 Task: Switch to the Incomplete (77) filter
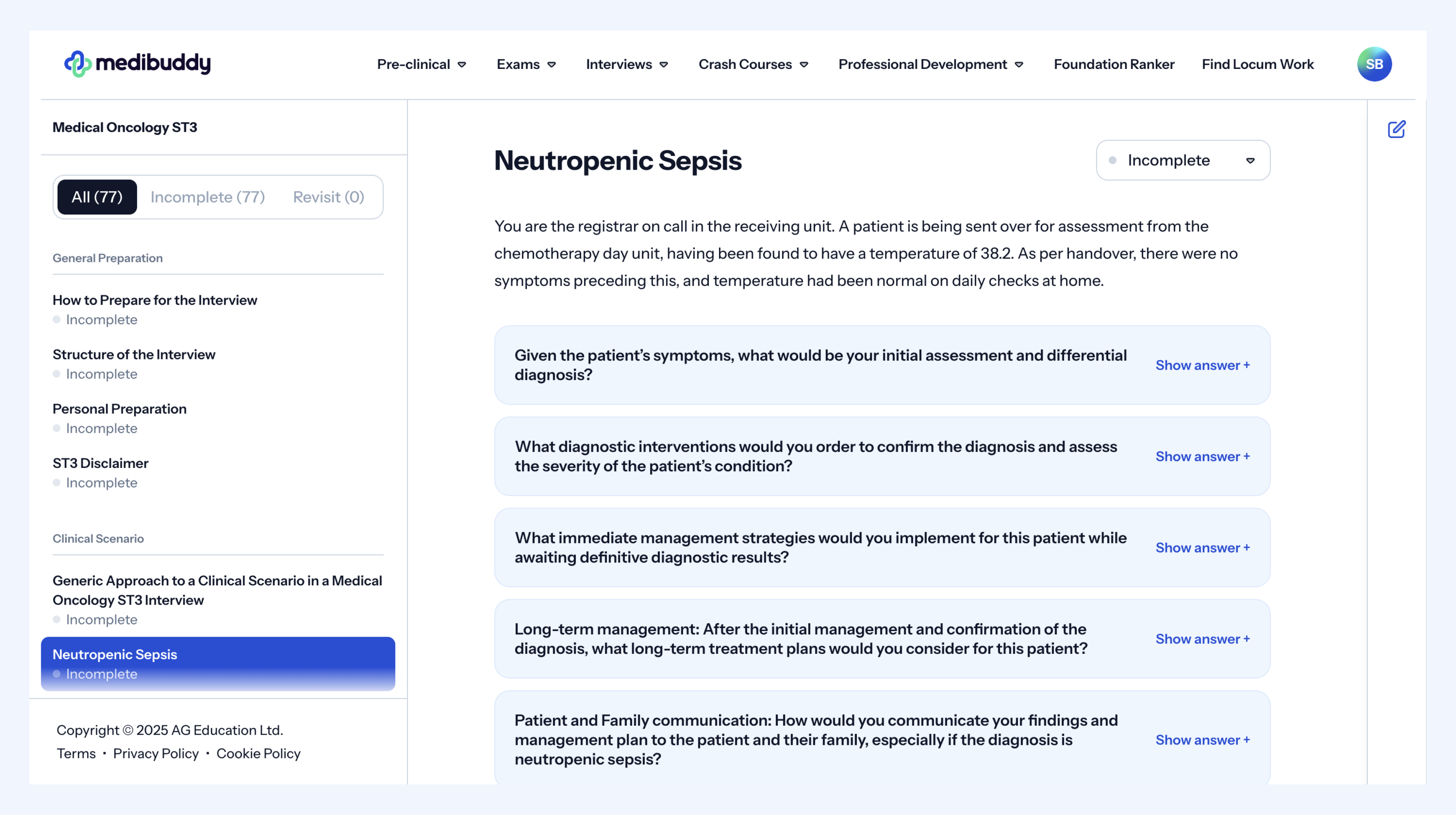(208, 197)
